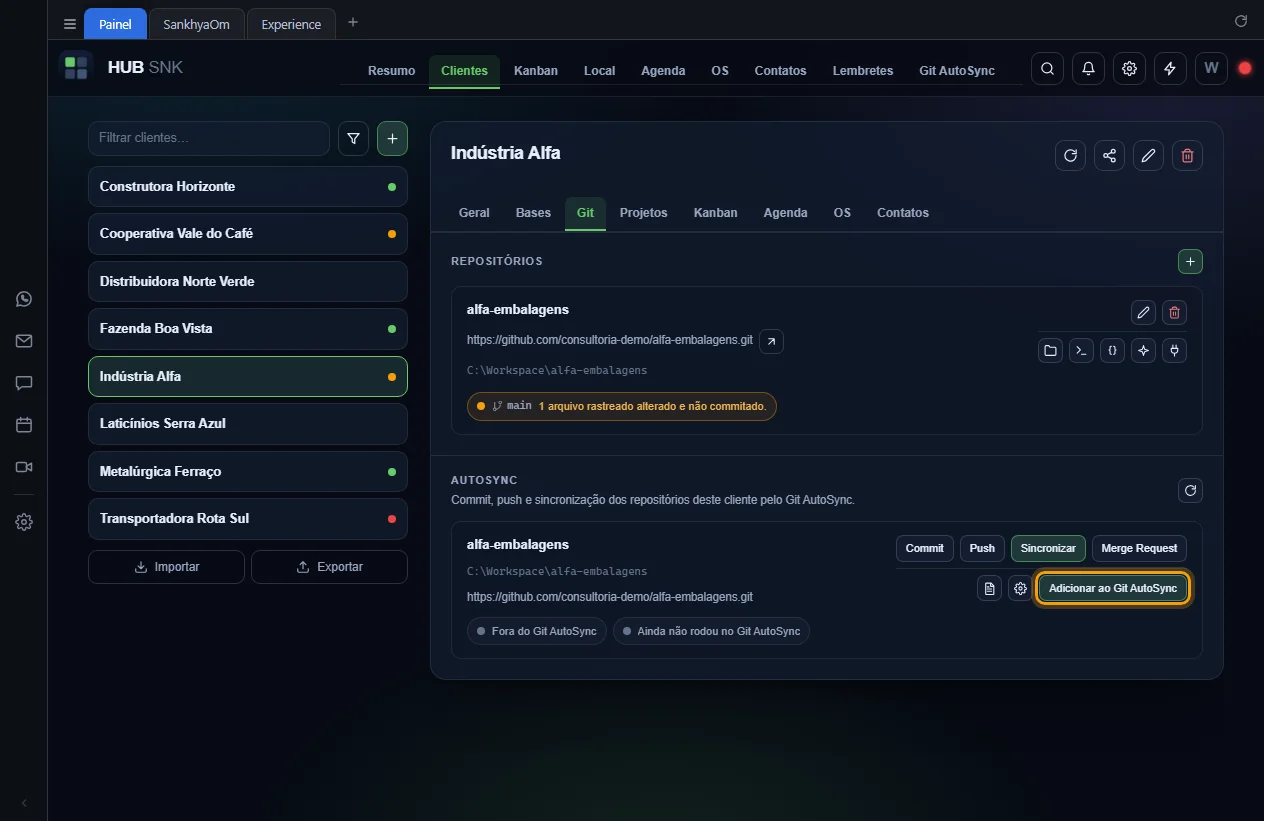1264x821 pixels.
Task: Switch to the SankhyaOm tab
Action: click(x=196, y=24)
